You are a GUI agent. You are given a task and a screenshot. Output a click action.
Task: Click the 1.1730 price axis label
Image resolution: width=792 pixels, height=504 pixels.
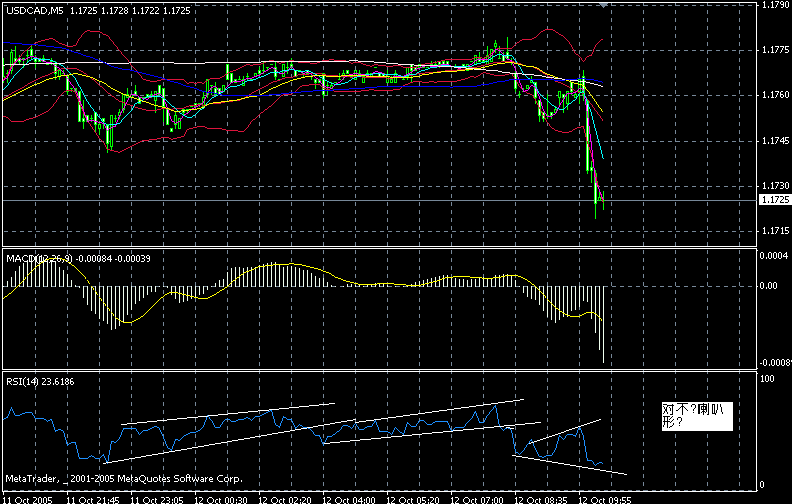tap(776, 186)
